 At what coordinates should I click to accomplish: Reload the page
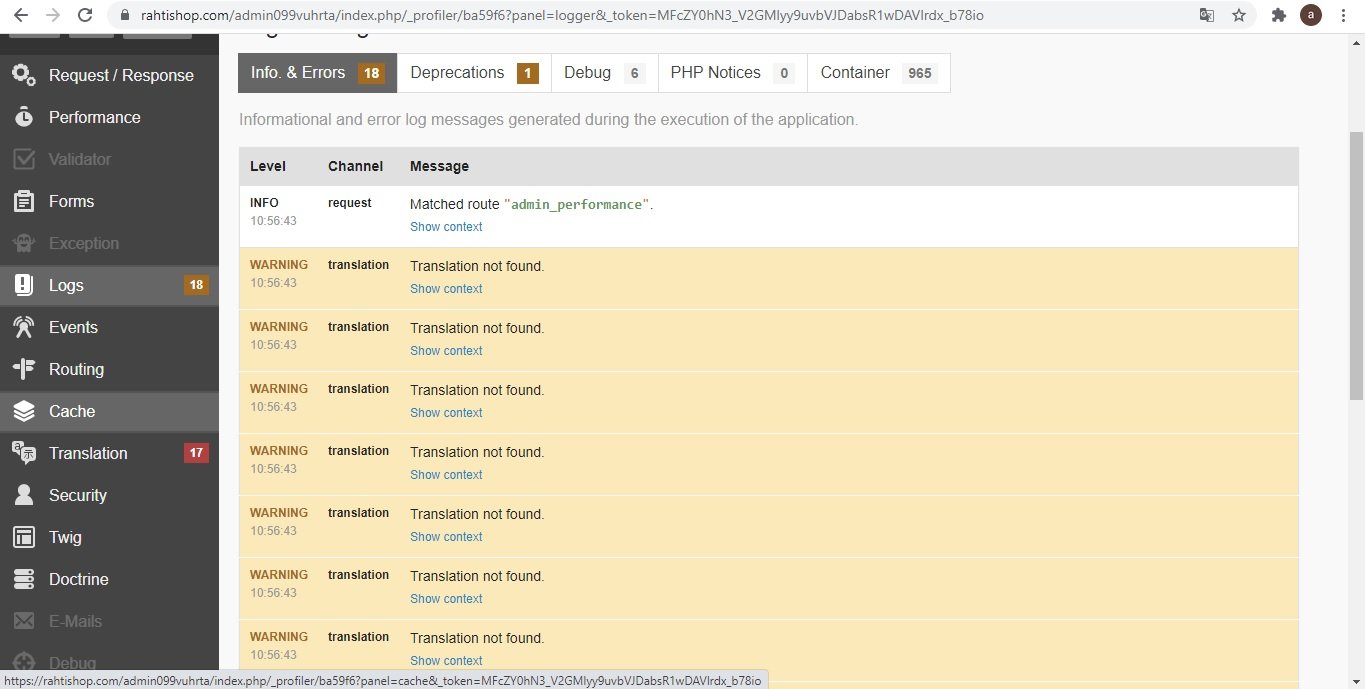pyautogui.click(x=85, y=15)
